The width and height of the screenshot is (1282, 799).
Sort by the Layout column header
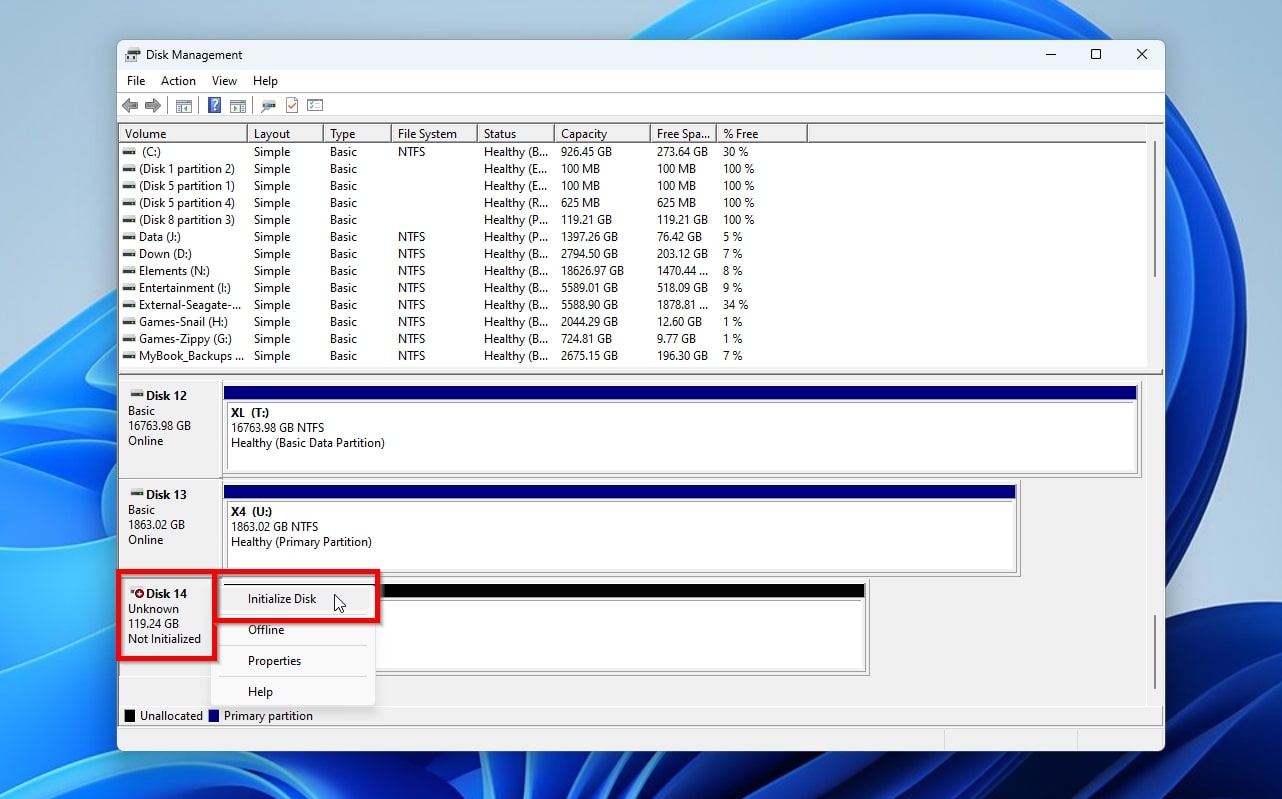coord(285,133)
